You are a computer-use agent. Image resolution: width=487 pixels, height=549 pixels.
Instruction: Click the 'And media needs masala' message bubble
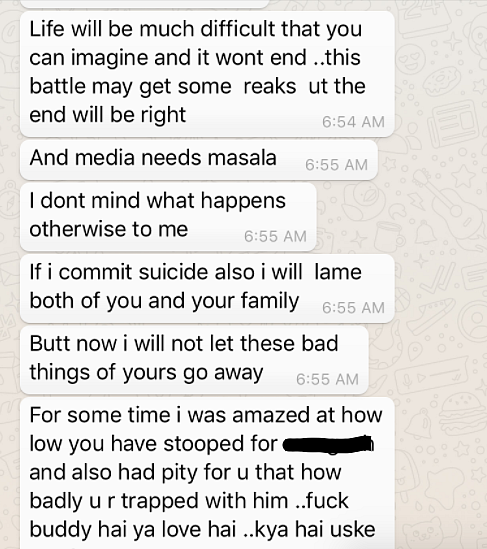click(x=199, y=160)
